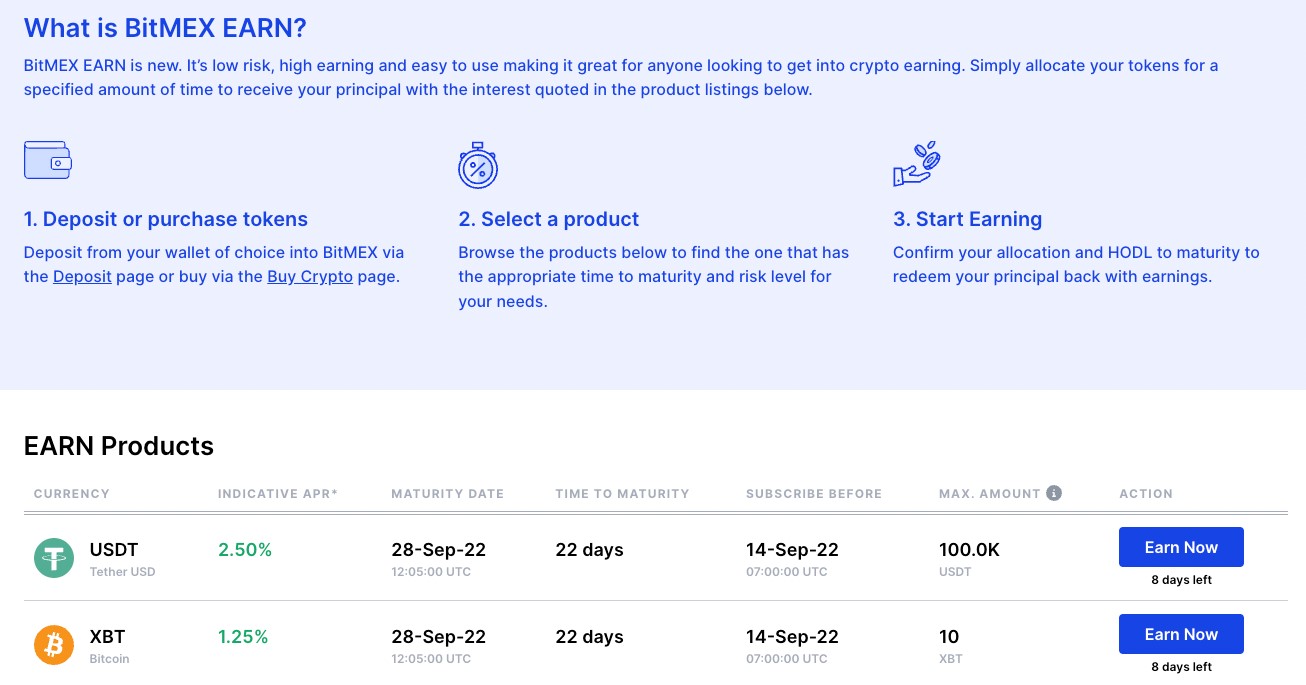Click the MATURITY DATE column header
The image size is (1306, 685).
tap(447, 493)
